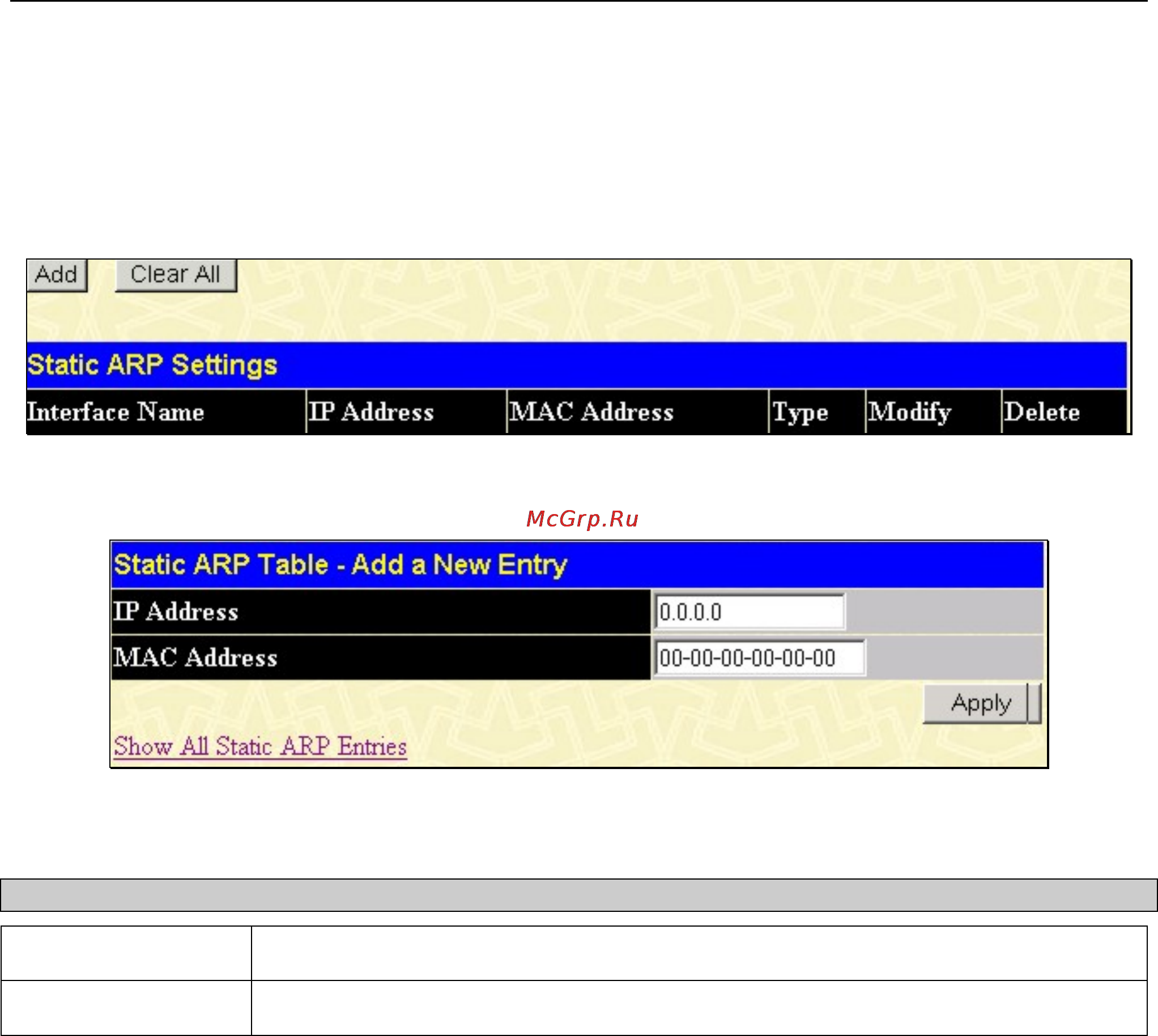Click the IP Address label in entry form
Image resolution: width=1158 pixels, height=1036 pixels.
click(x=175, y=612)
